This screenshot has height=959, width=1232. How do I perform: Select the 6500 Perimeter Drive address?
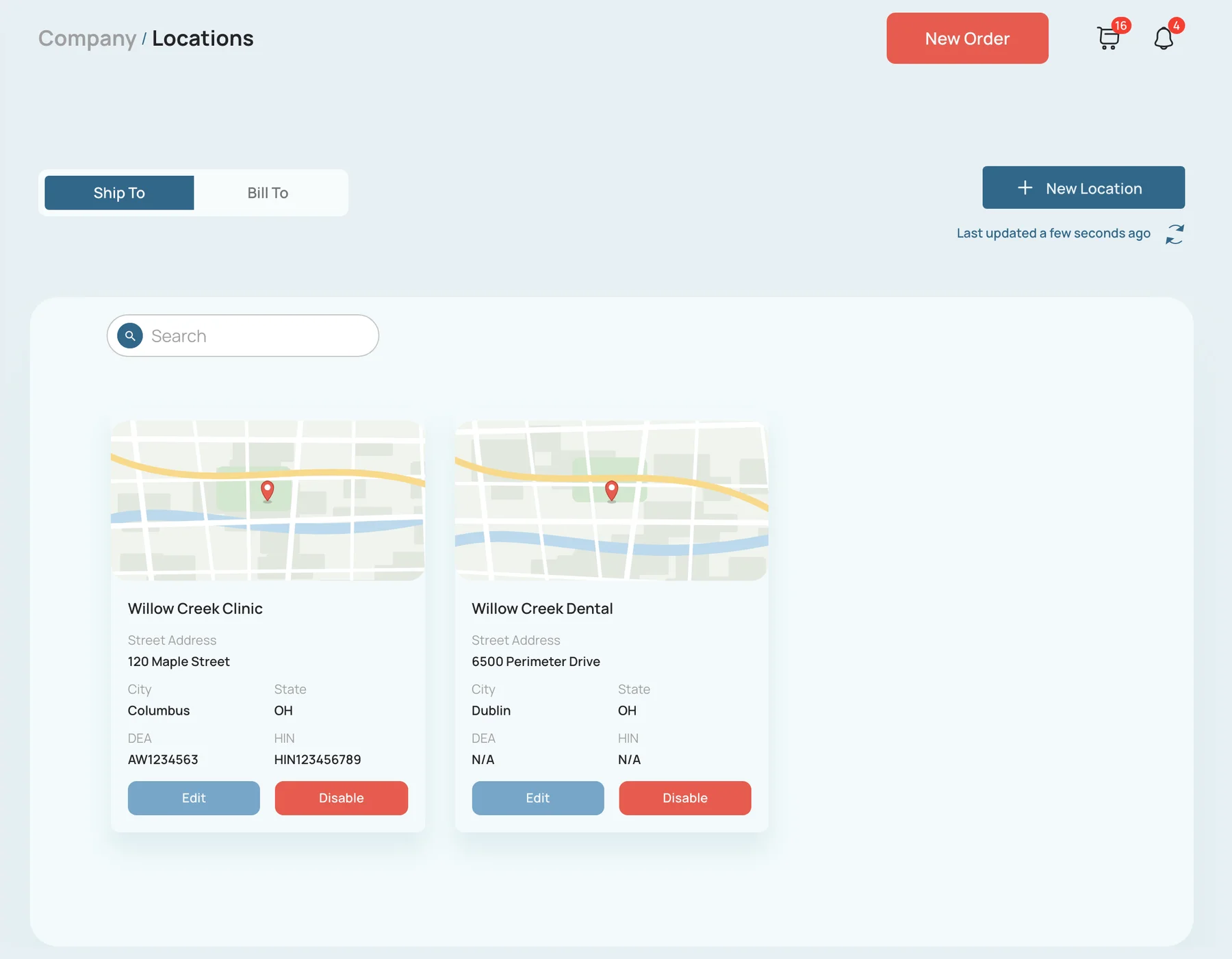tap(536, 661)
